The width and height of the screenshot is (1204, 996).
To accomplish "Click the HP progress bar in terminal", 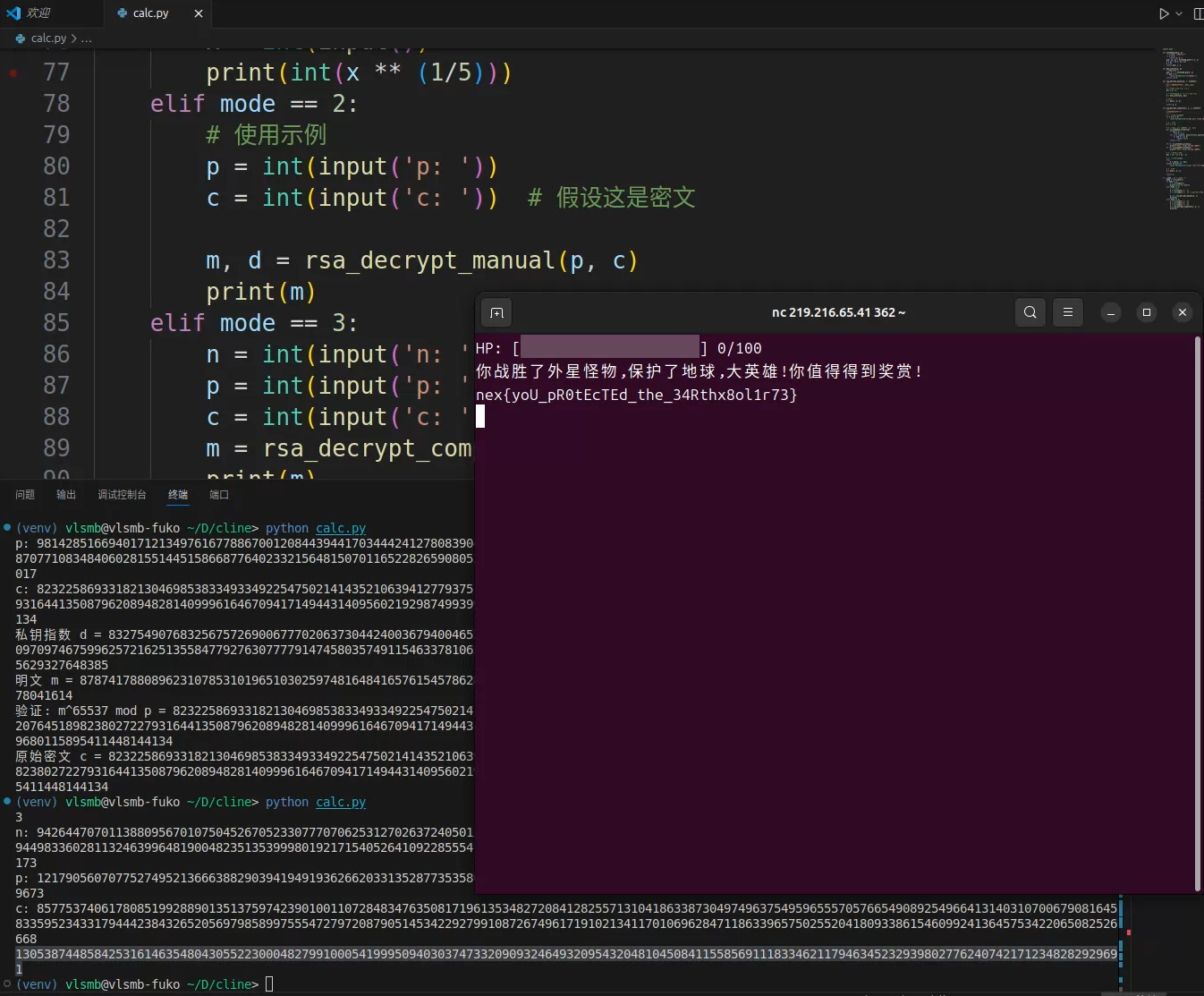I will pyautogui.click(x=609, y=347).
